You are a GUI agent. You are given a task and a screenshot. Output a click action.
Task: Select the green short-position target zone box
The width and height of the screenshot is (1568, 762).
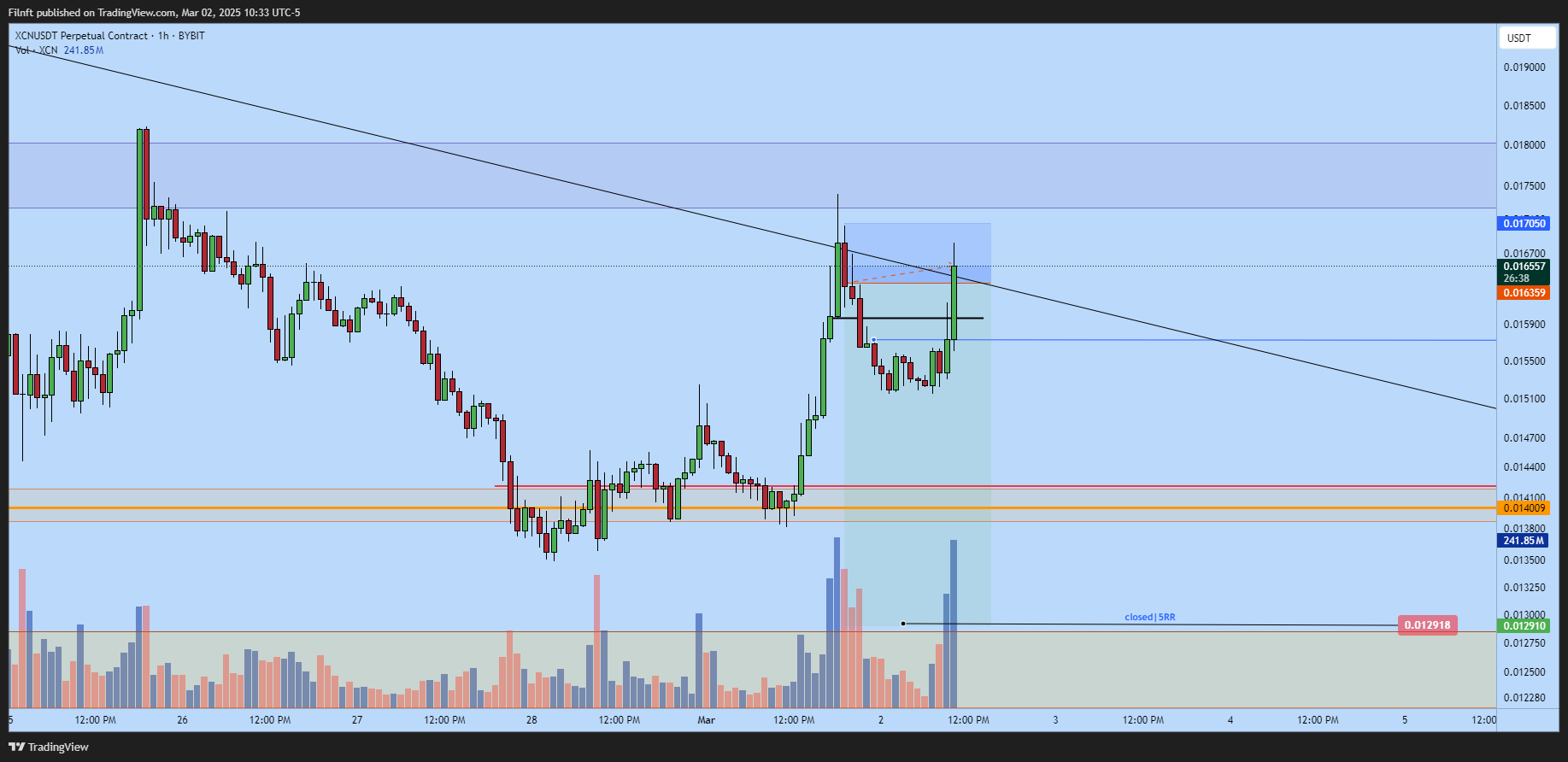[x=918, y=454]
